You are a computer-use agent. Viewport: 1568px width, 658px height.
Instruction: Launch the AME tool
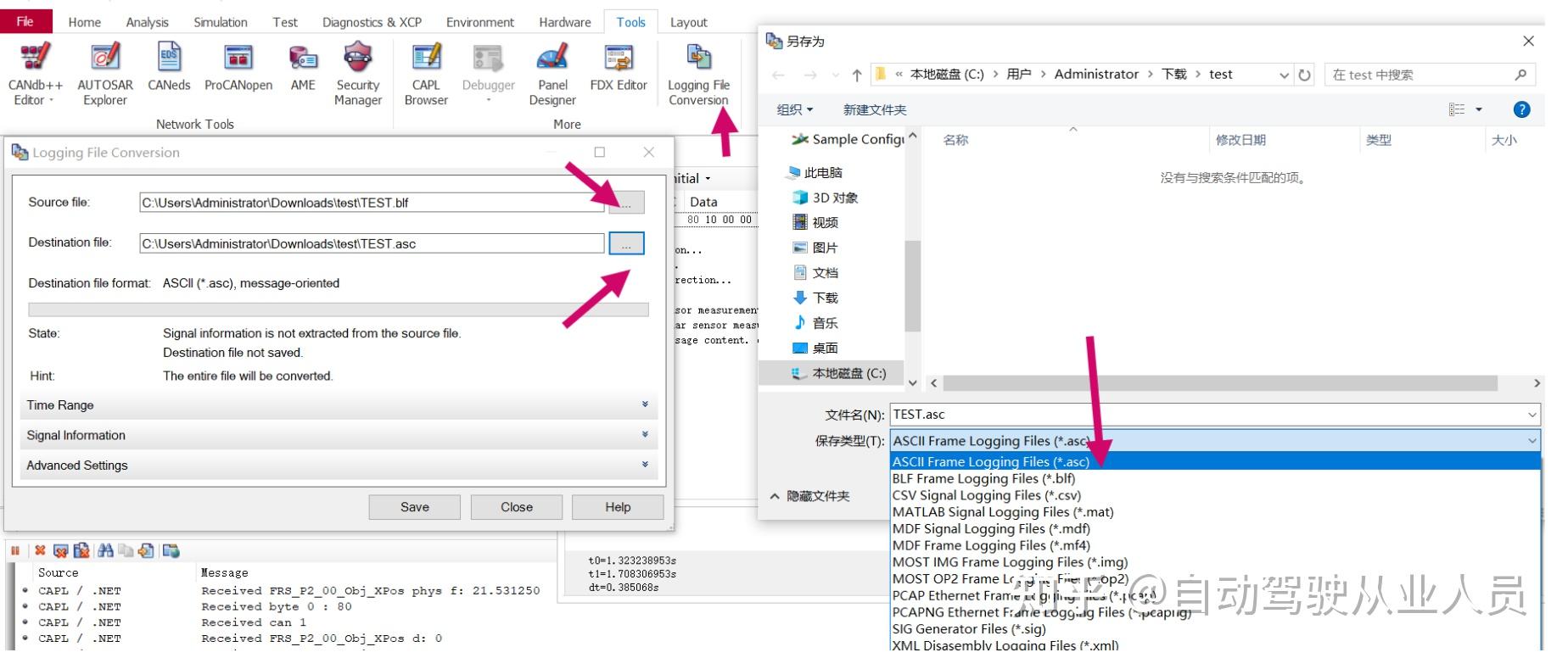pos(303,67)
